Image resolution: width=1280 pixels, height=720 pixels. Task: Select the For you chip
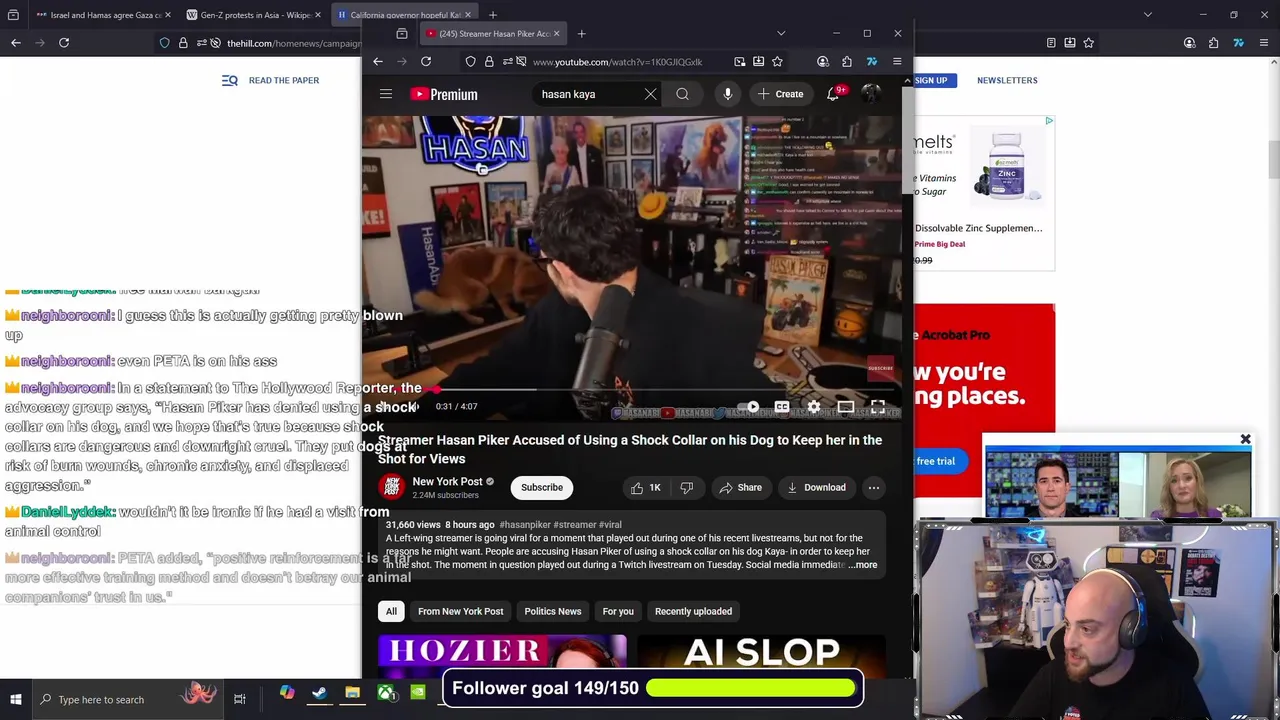click(618, 611)
